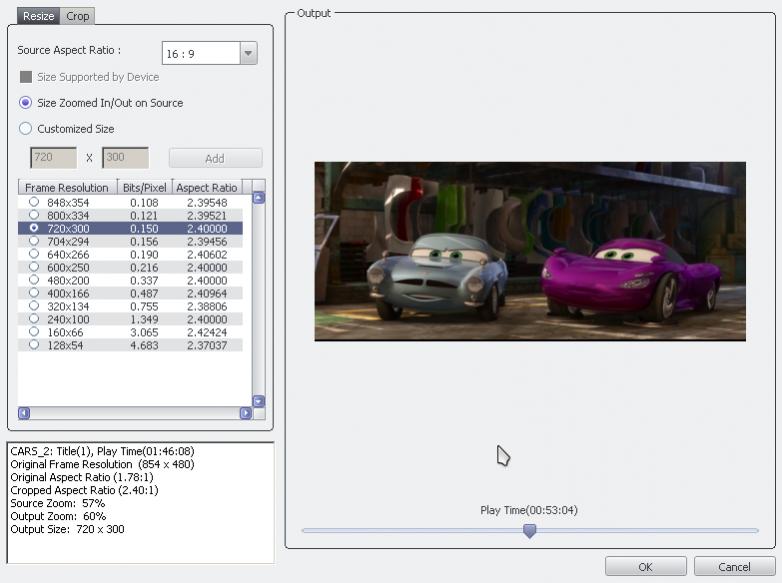The image size is (782, 583).
Task: Select the 848x354 resolution radio button
Action: click(x=34, y=202)
